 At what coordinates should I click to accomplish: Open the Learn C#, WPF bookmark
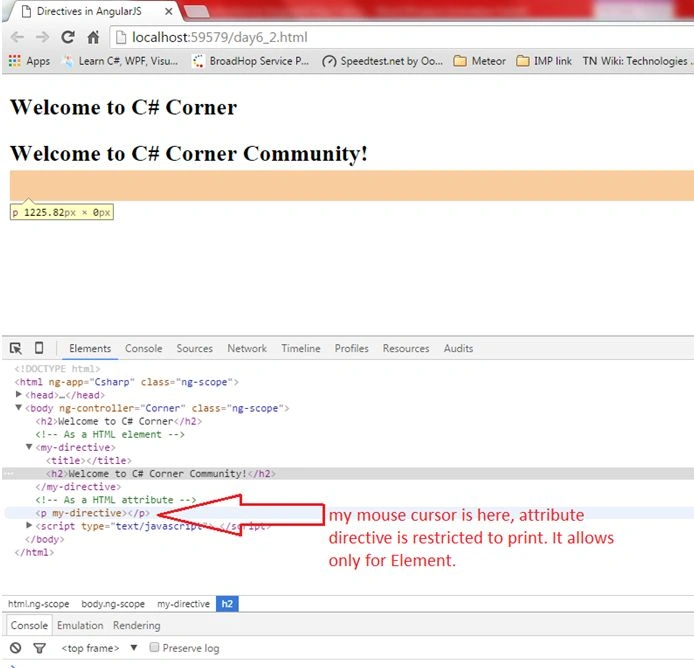(x=121, y=61)
